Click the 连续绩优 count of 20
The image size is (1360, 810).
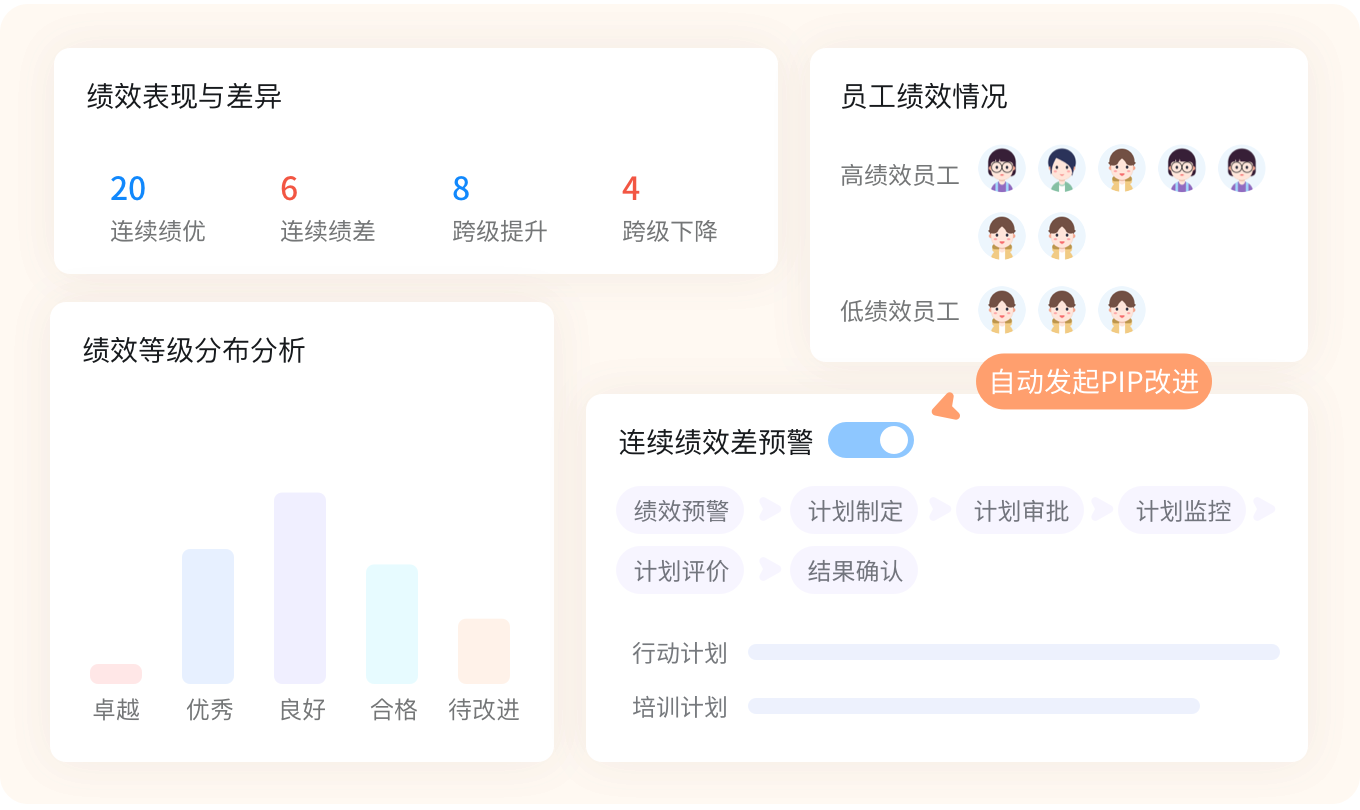[128, 188]
